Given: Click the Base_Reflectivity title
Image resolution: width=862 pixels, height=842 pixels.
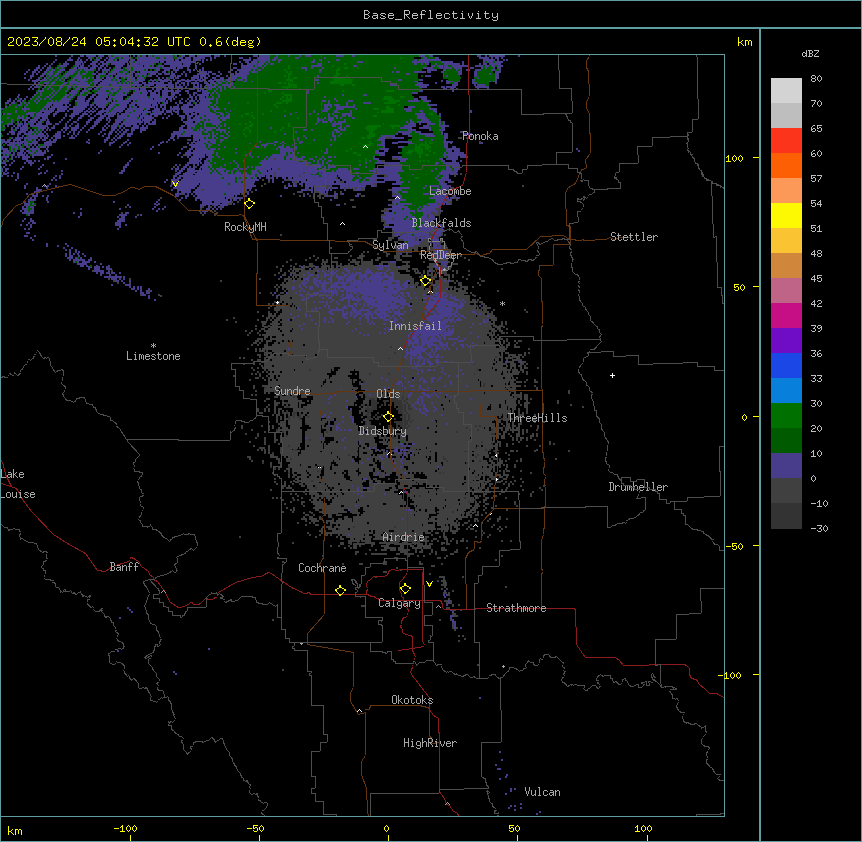Looking at the screenshot, I should click(x=431, y=15).
